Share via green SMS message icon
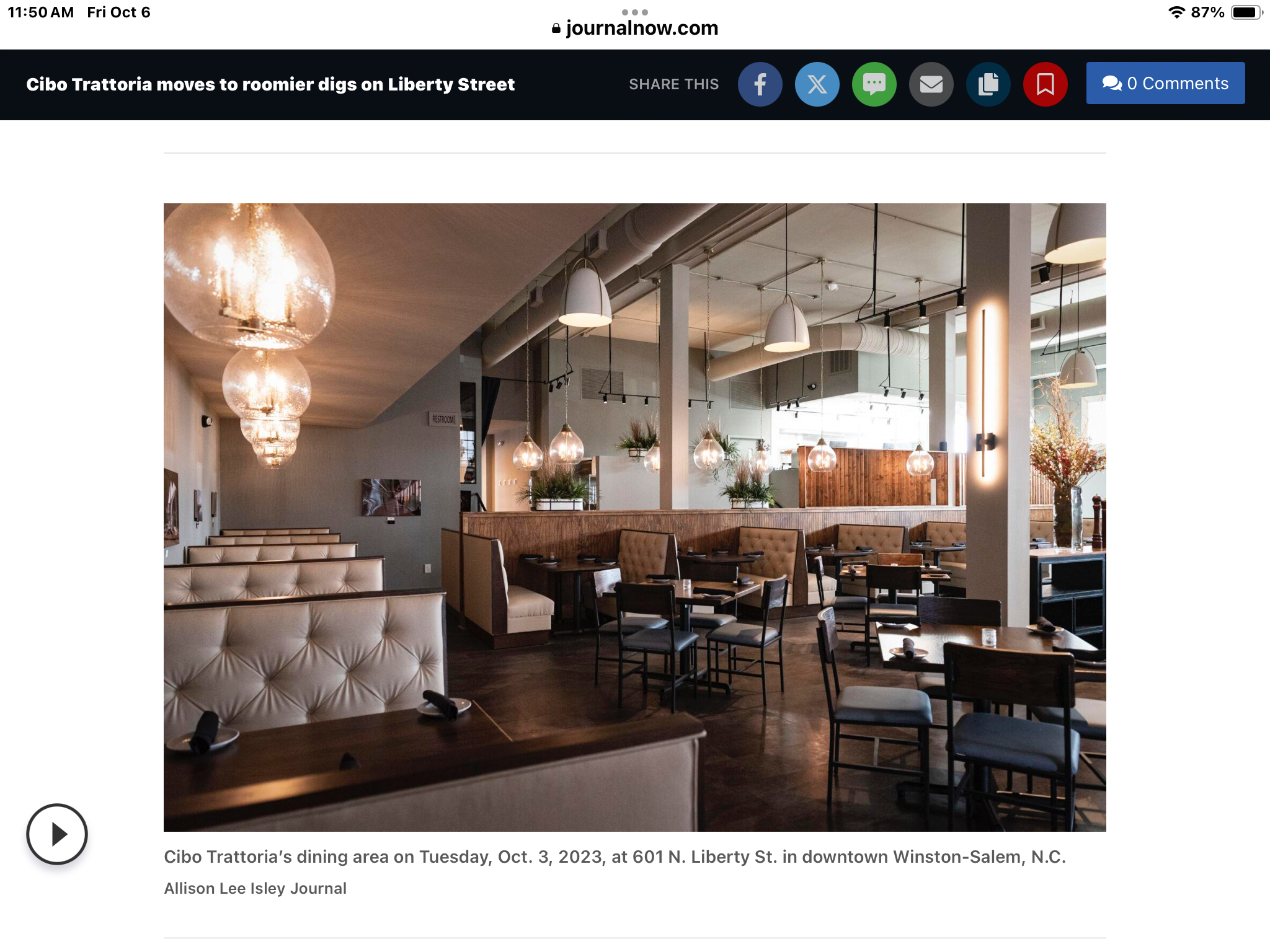The height and width of the screenshot is (952, 1270). pyautogui.click(x=874, y=84)
